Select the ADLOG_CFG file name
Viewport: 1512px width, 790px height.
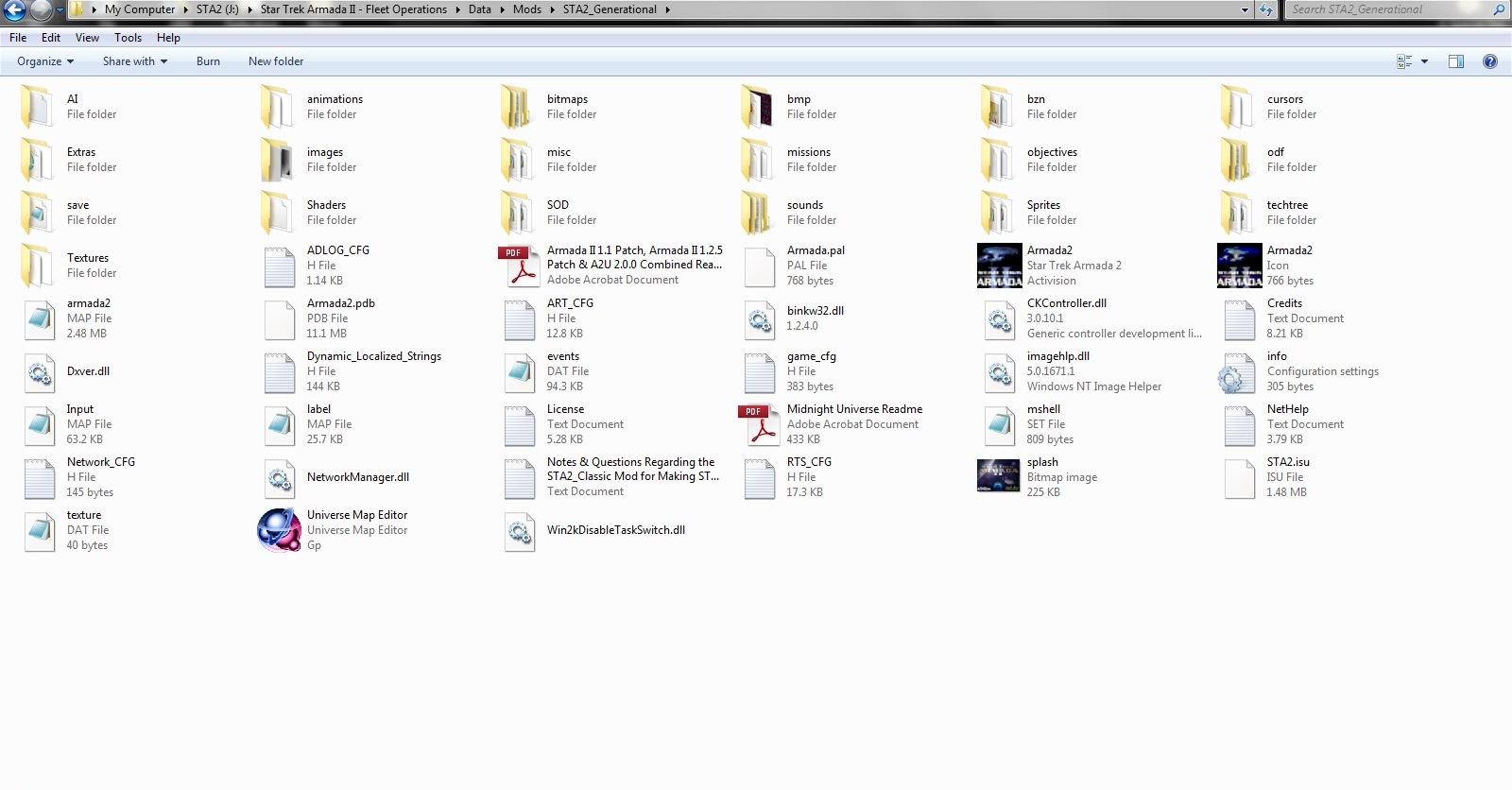338,250
